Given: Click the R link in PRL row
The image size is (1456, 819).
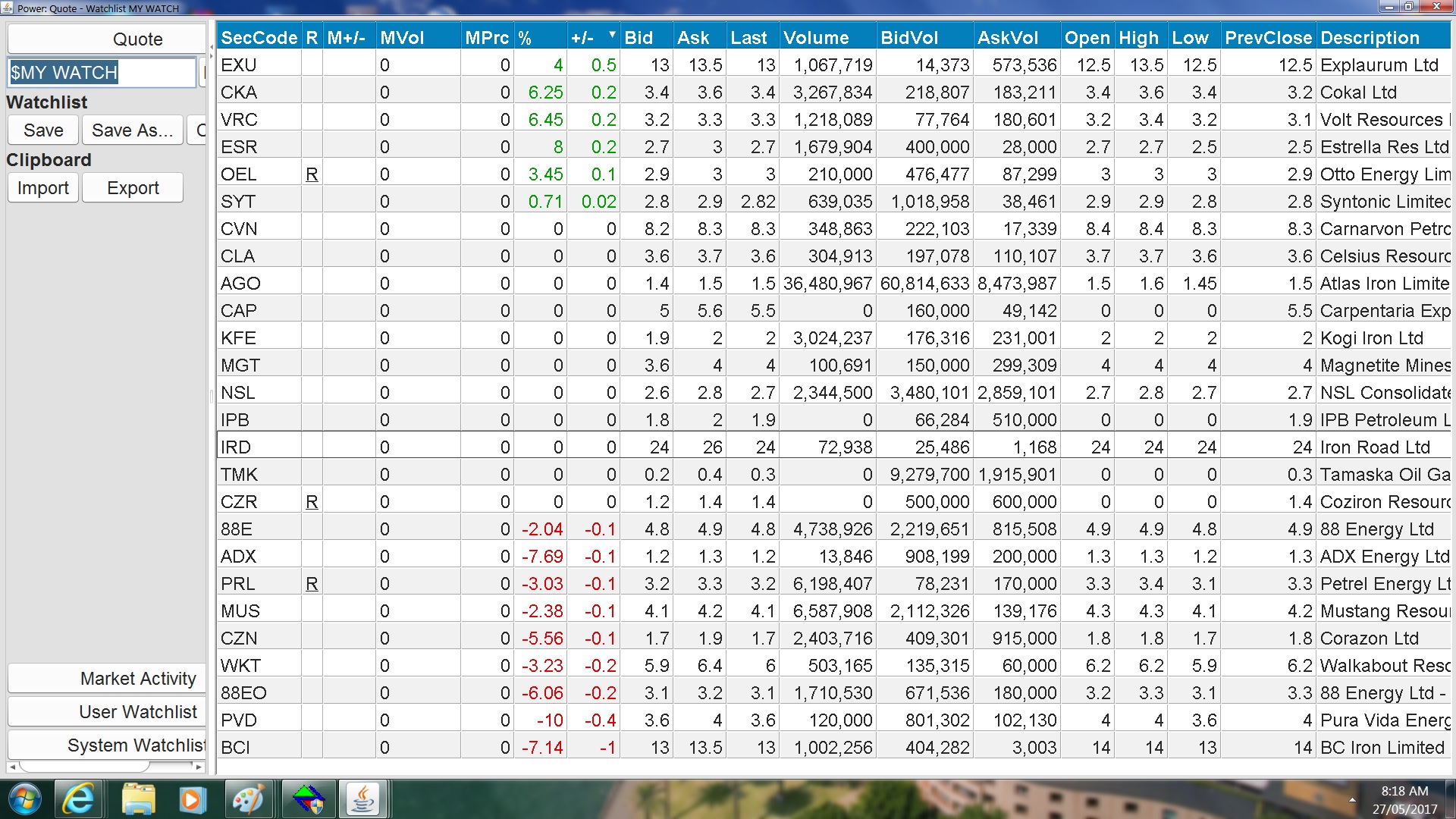Looking at the screenshot, I should (x=312, y=584).
